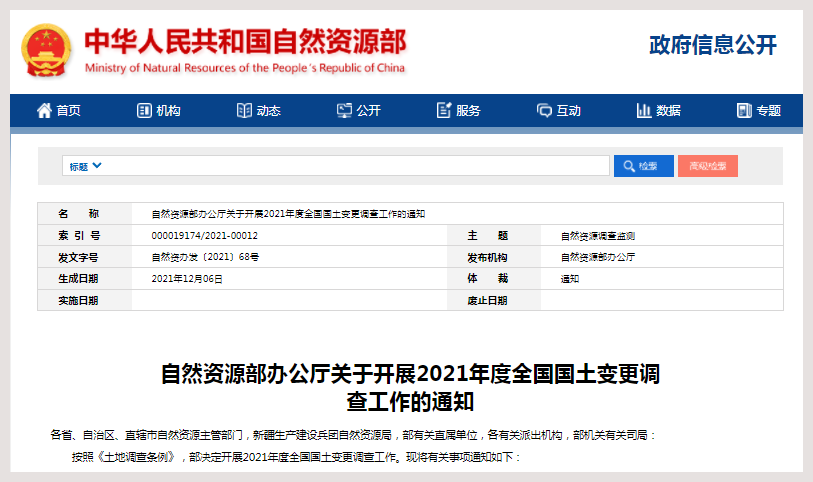Click the open-book icon beside 动态
This screenshot has width=813, height=482.
(244, 111)
